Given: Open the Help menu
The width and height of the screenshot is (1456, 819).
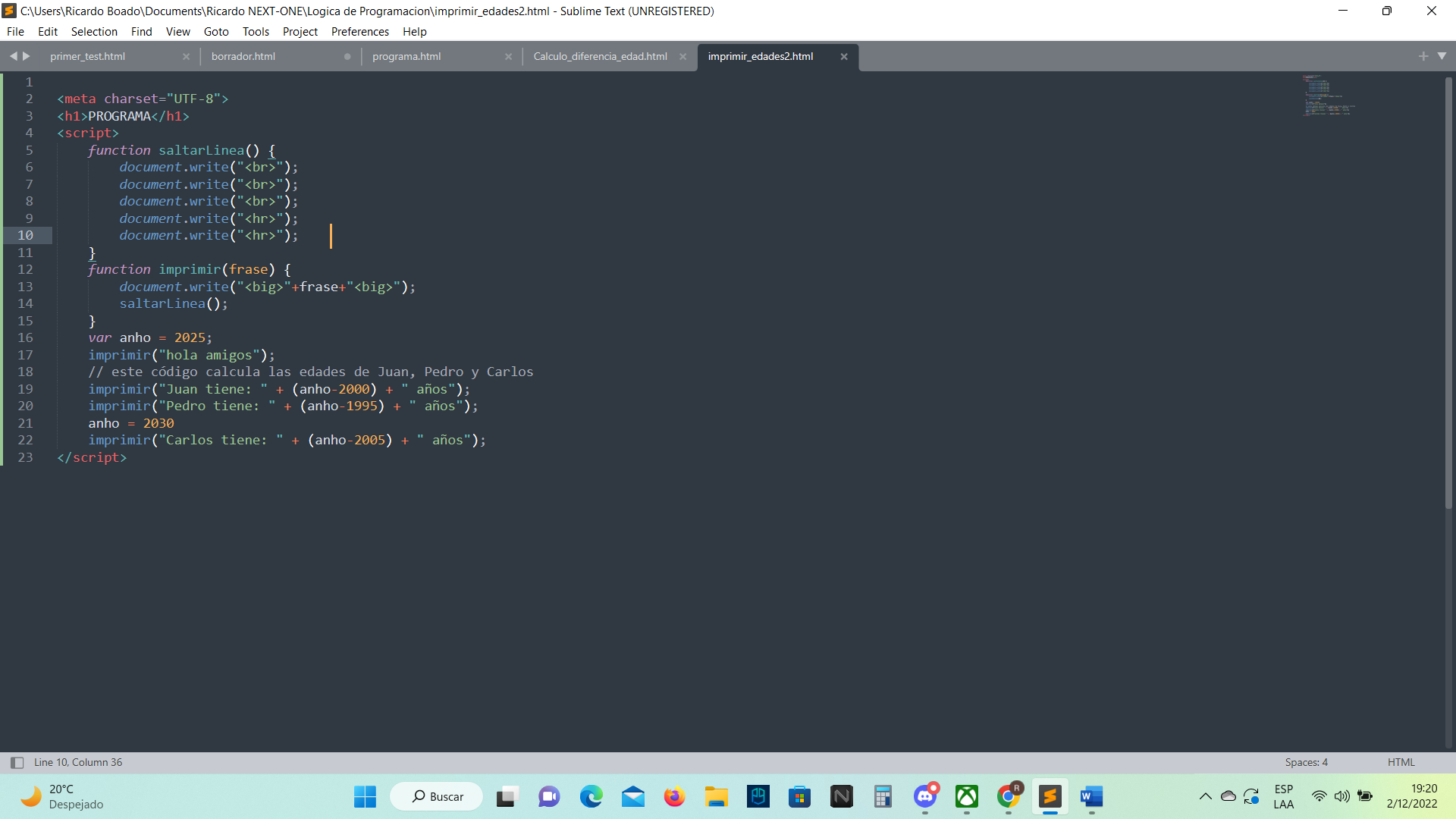Looking at the screenshot, I should [415, 32].
